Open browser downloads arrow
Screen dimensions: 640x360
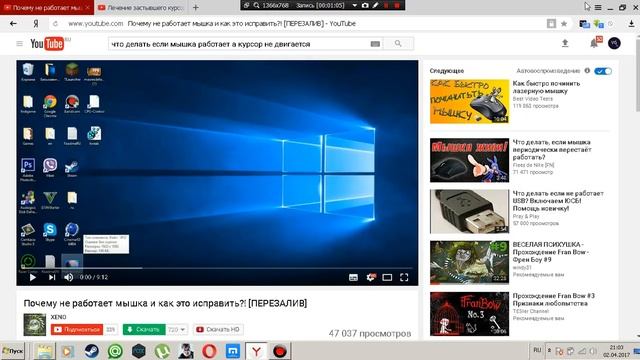(x=631, y=24)
